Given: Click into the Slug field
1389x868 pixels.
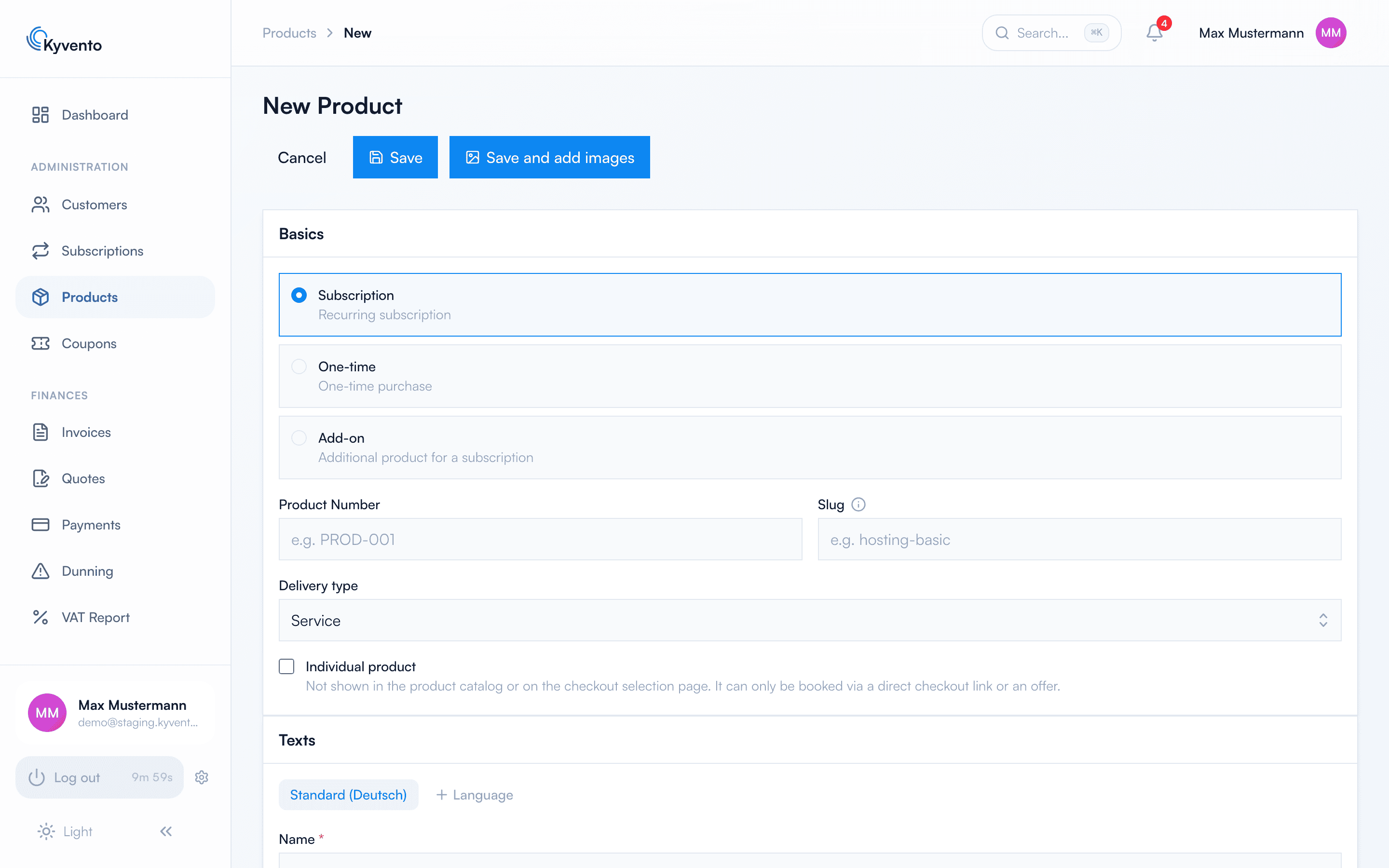Looking at the screenshot, I should [1080, 539].
